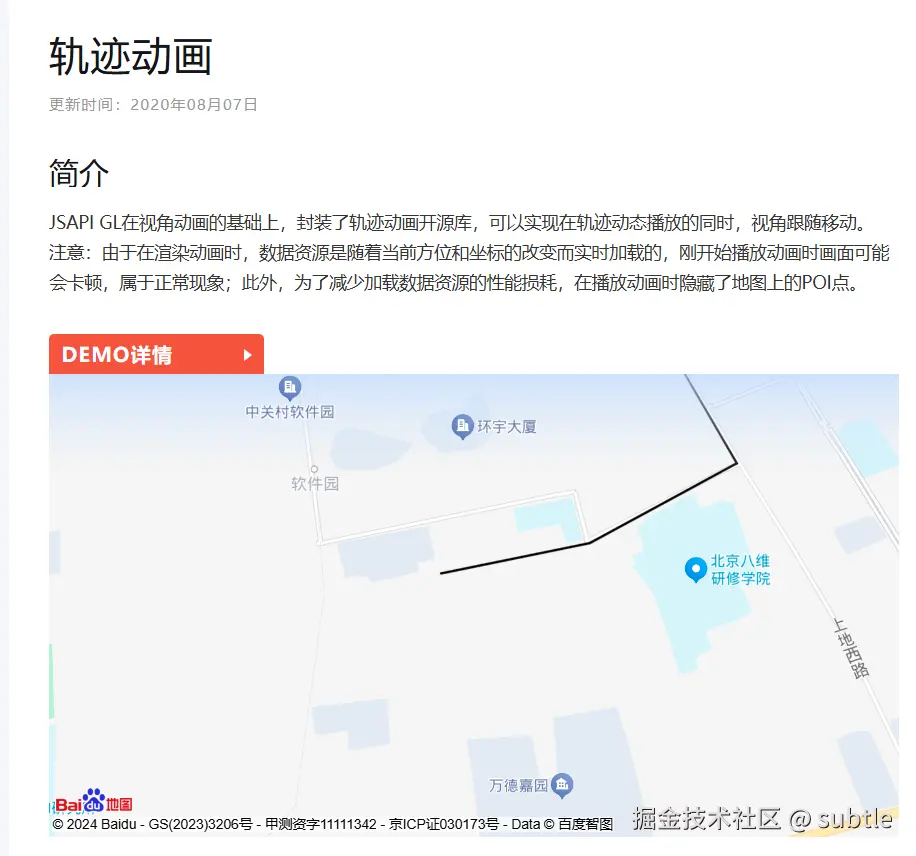
Task: Click the 环宇大厦 building pin icon
Action: coord(462,427)
